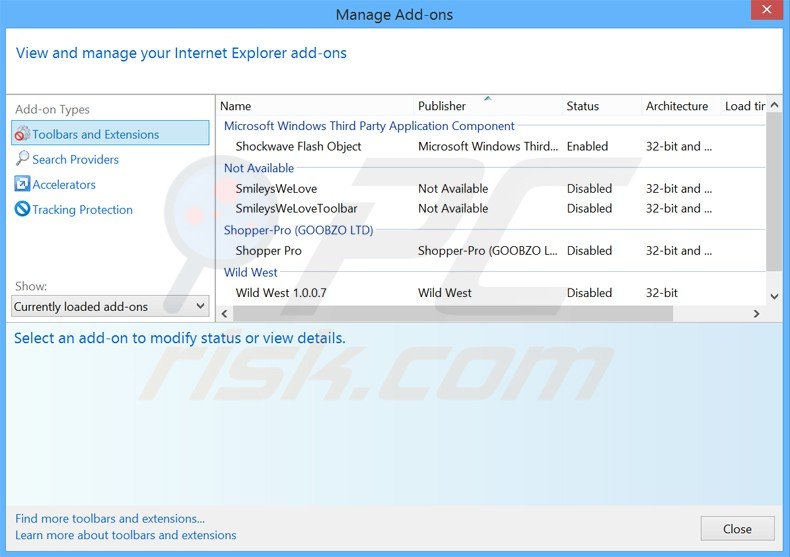Screen dimensions: 790x557
Task: Click the horizontal scroll right arrow
Action: coord(756,314)
